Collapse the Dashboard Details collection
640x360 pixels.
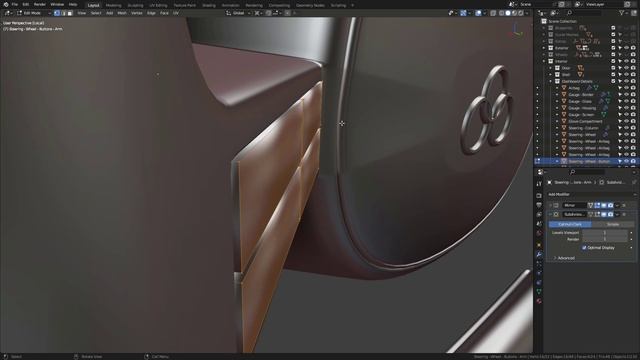click(551, 81)
